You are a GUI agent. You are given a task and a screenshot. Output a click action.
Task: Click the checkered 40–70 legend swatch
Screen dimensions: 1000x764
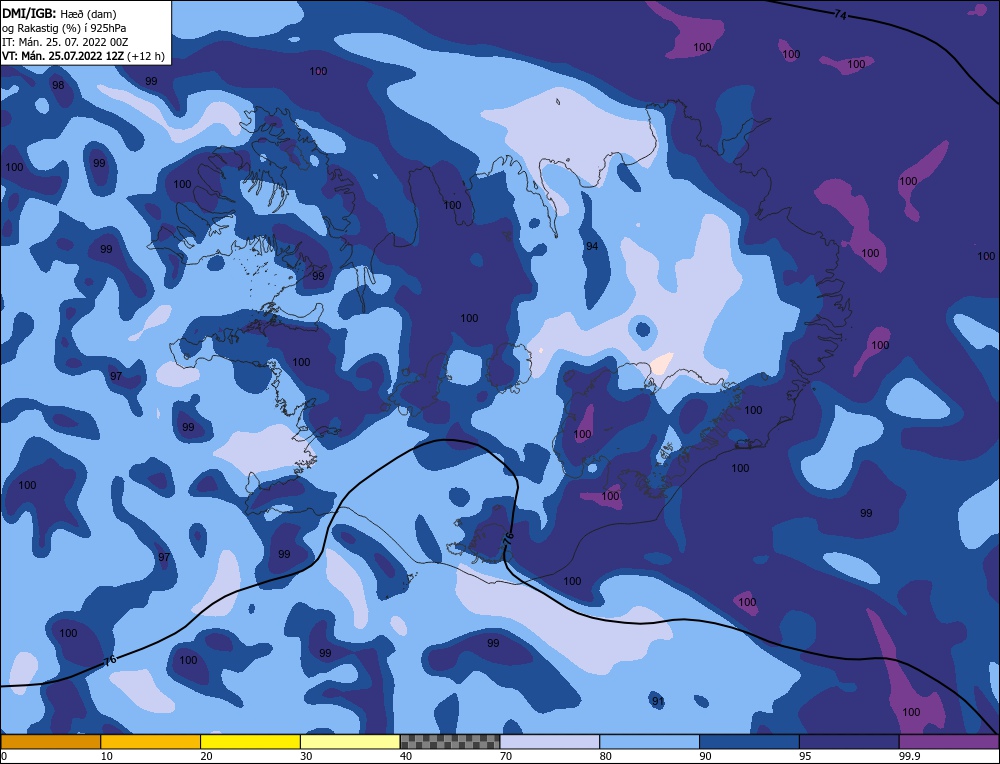(x=450, y=742)
